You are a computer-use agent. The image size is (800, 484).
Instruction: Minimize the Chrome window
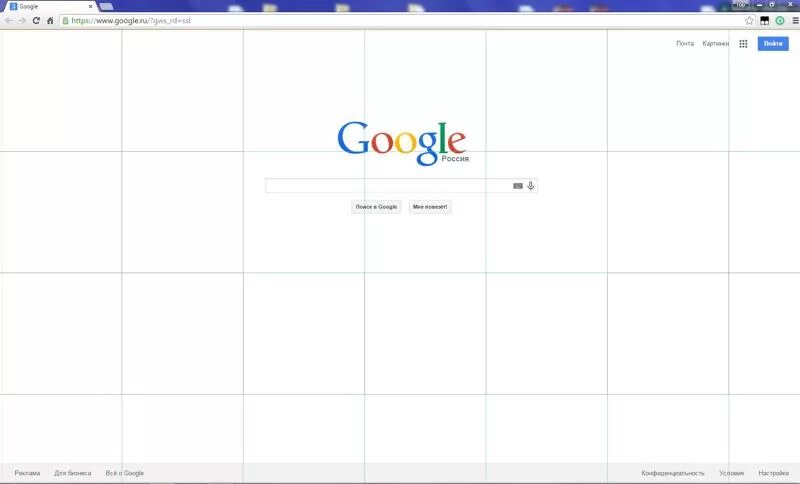(x=759, y=5)
